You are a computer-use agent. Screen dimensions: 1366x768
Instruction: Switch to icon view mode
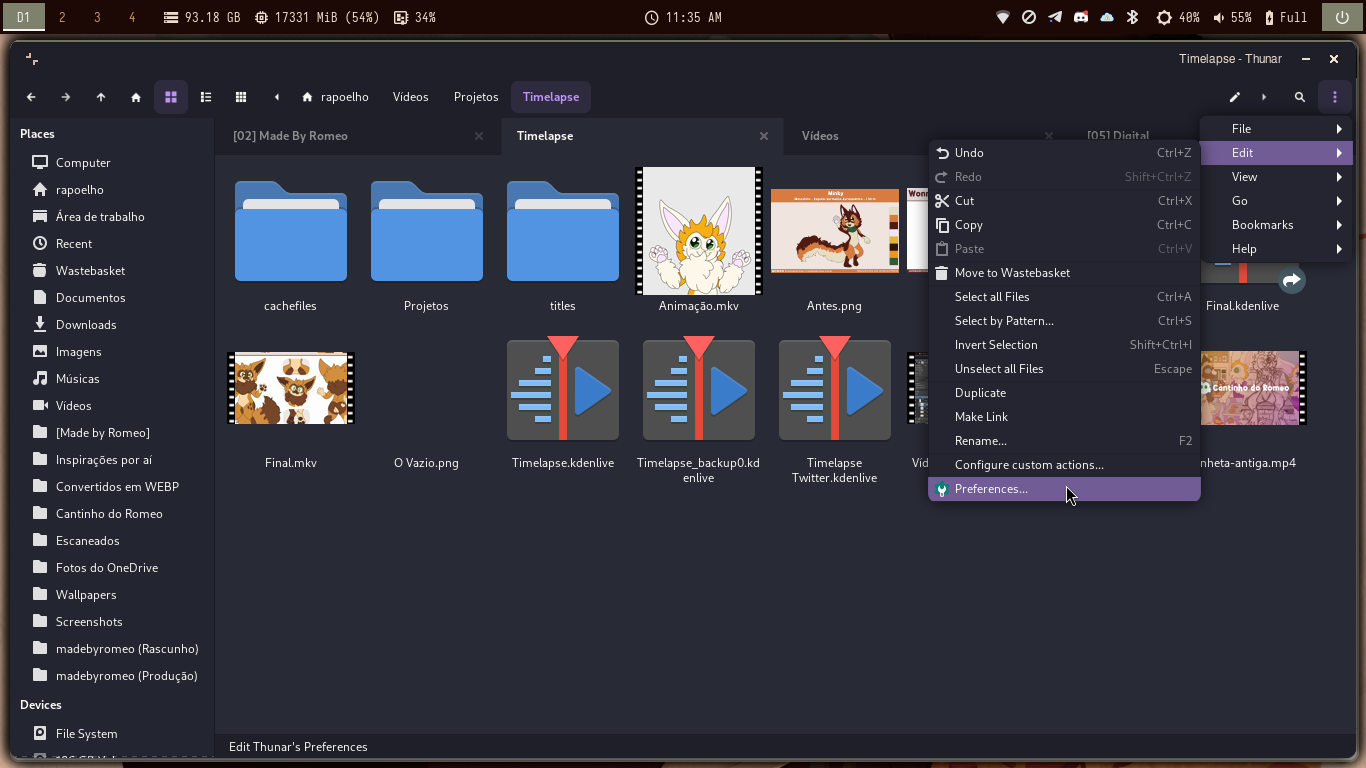coord(171,97)
